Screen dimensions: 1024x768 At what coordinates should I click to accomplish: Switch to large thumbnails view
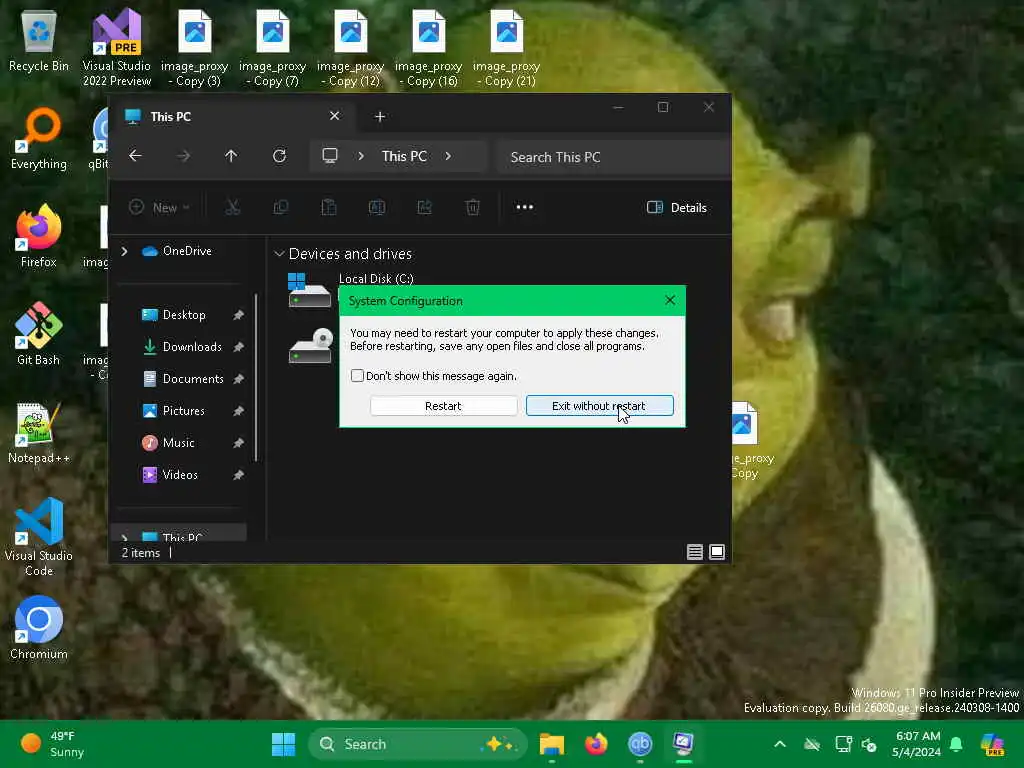tap(717, 552)
